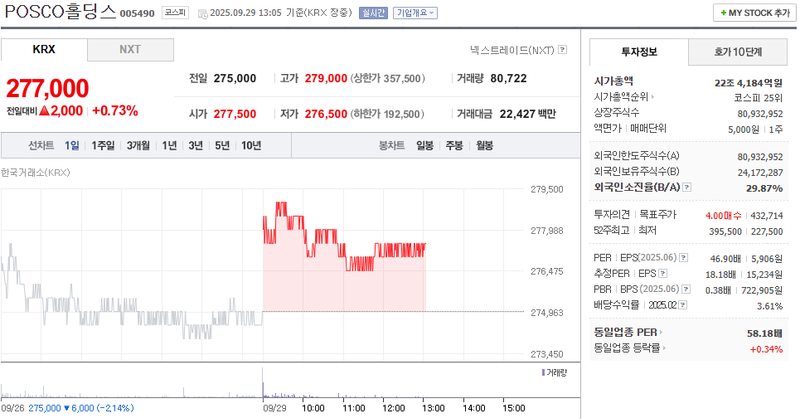The image size is (800, 419).
Task: Open help icon next to 넥스트레이드(NXT)
Action: coord(562,50)
